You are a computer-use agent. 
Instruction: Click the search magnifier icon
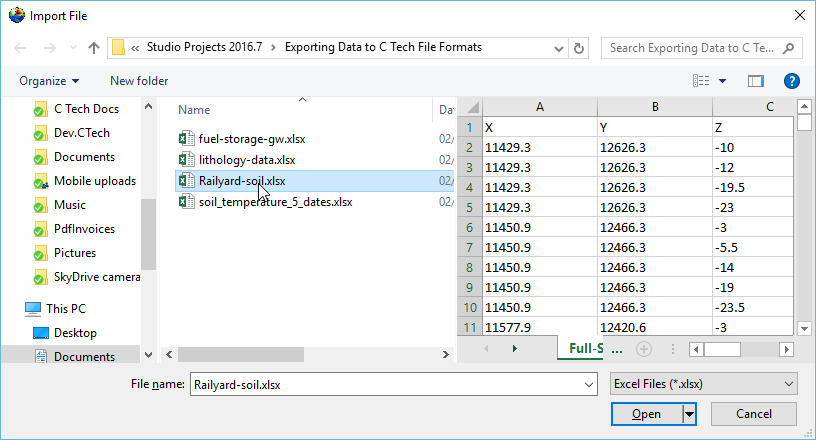[x=789, y=47]
